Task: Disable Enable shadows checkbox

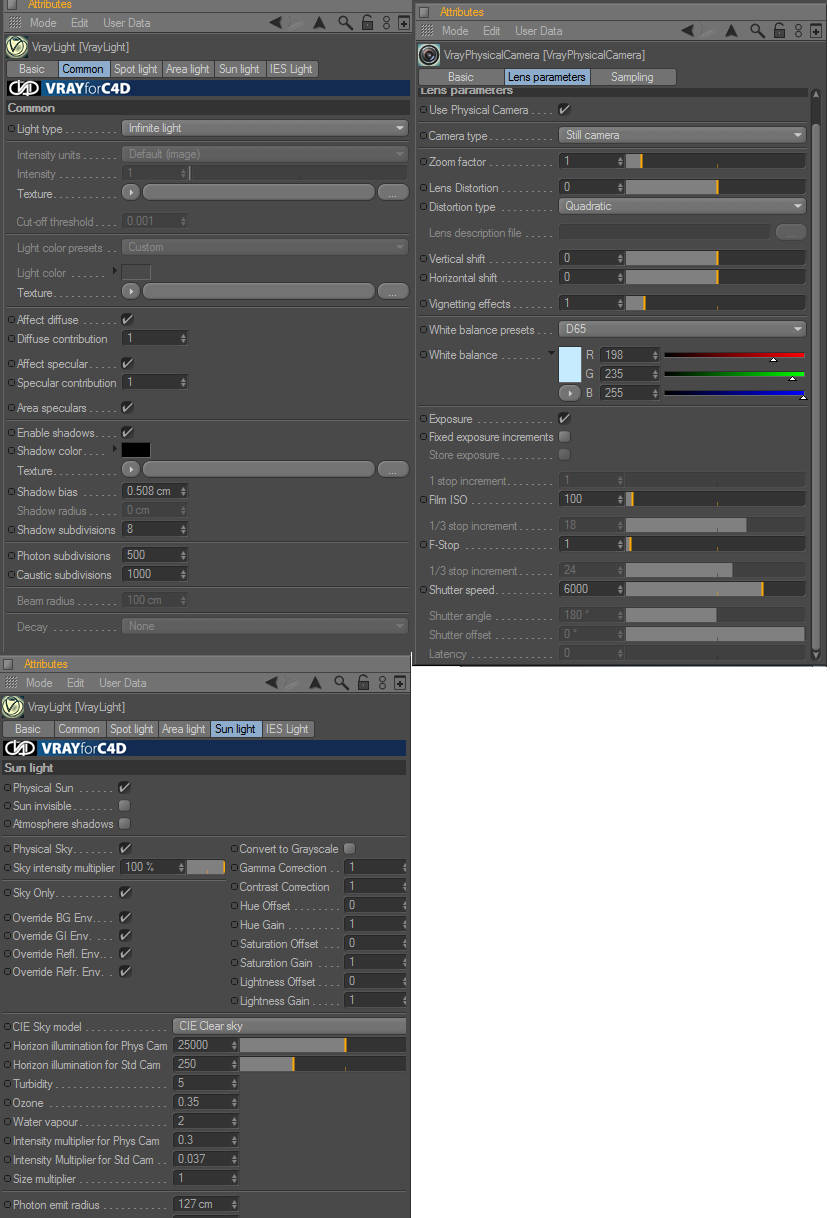Action: point(127,433)
